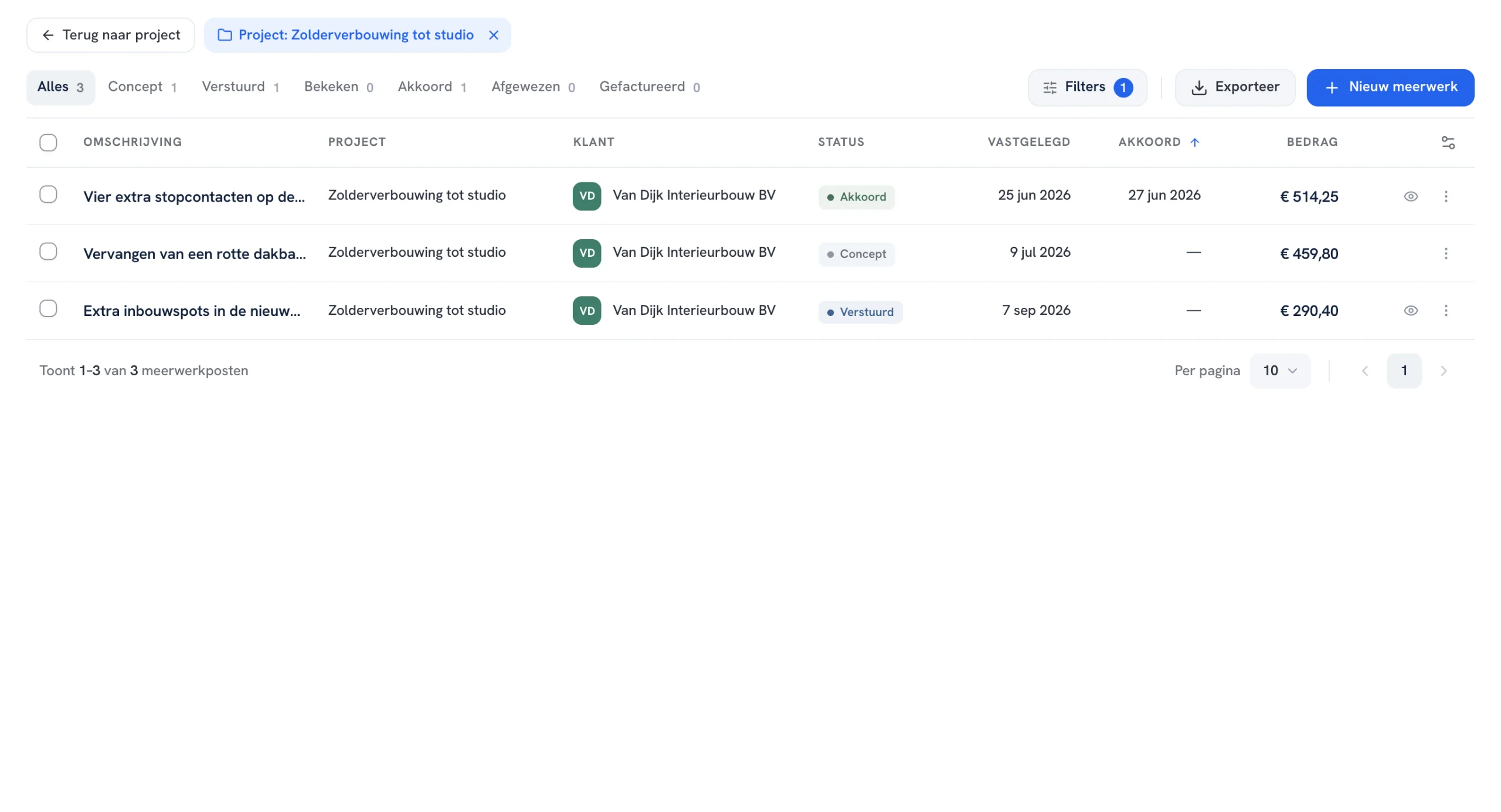Open column settings icon in table header
This screenshot has height=812, width=1501.
1448,142
